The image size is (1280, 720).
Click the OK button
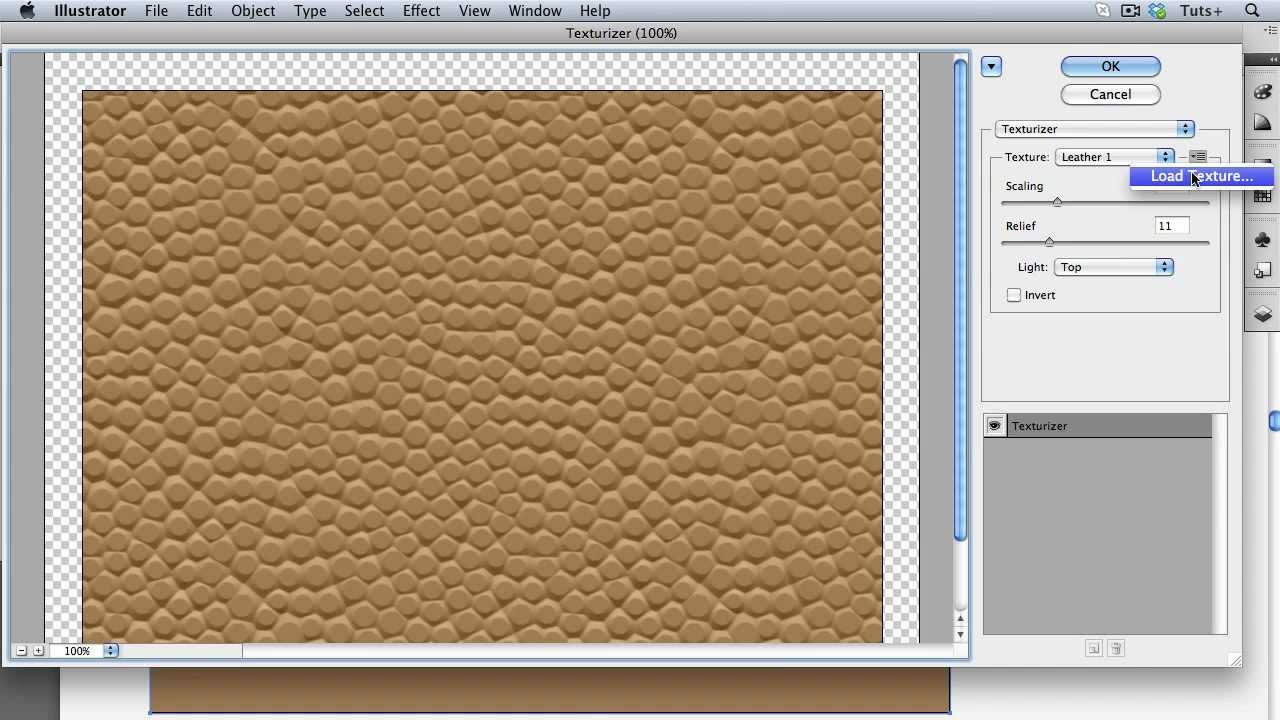pyautogui.click(x=1110, y=66)
